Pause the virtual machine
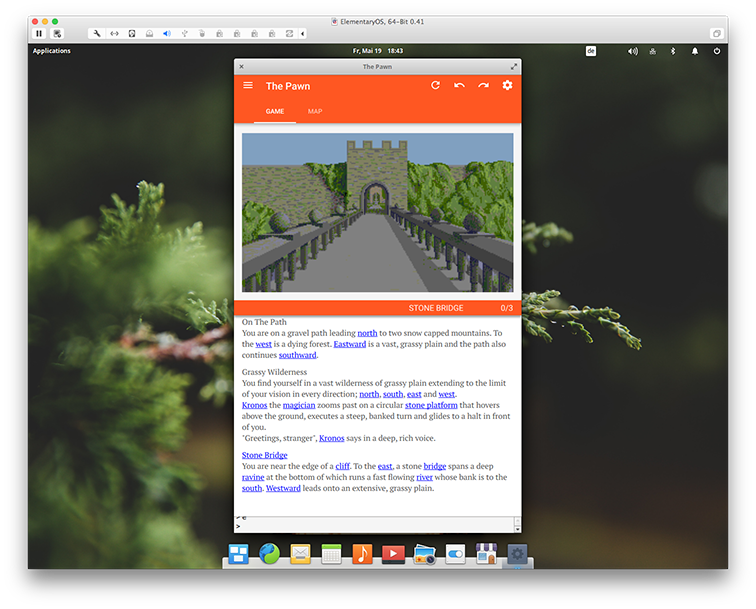 (39, 33)
